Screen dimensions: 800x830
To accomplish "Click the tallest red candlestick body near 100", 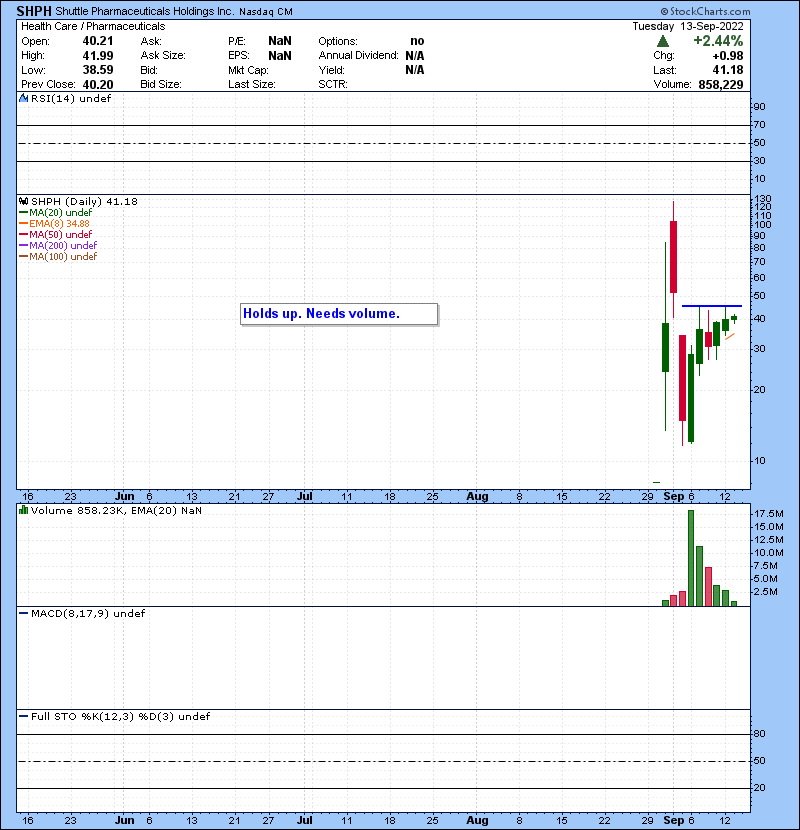I will pos(673,257).
